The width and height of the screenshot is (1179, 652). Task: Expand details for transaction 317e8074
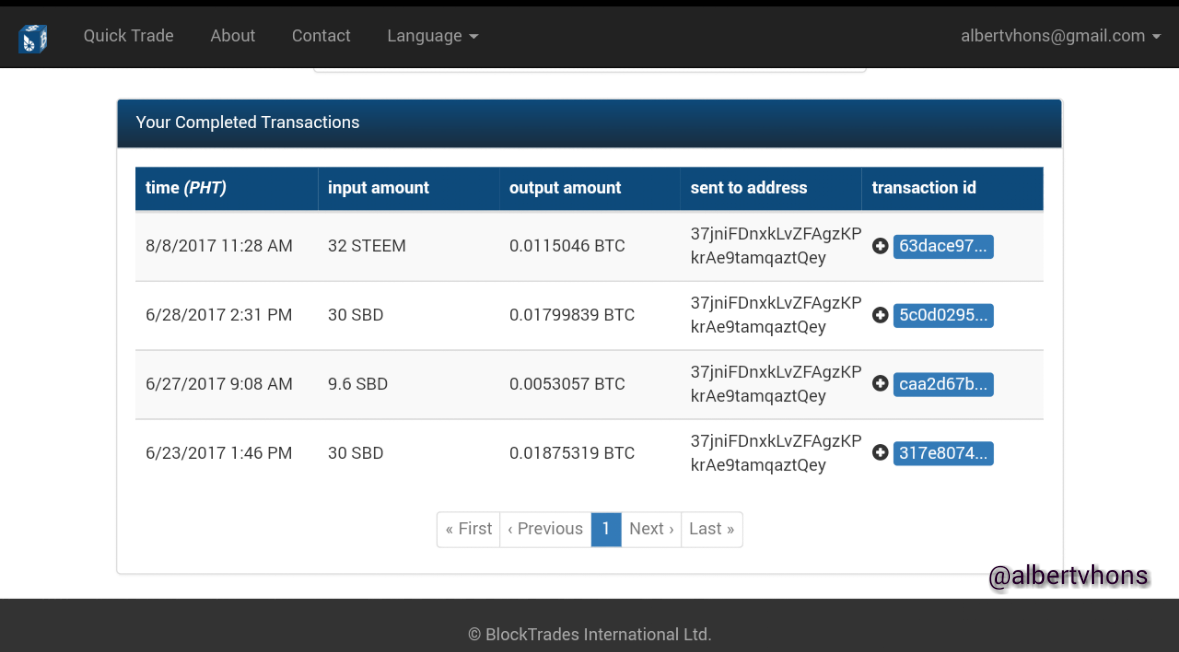click(x=880, y=453)
